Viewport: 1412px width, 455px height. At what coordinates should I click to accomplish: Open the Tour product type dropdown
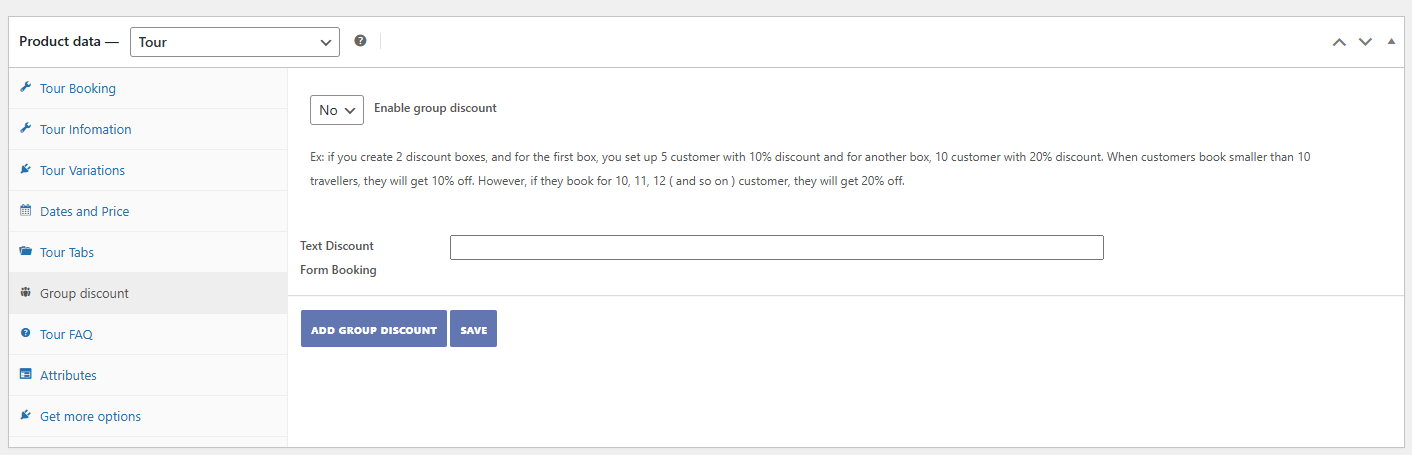(x=235, y=42)
